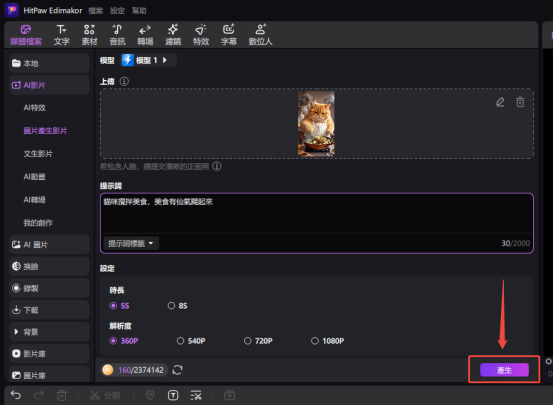Click the trash delete icon in bottom toolbar

(x=62, y=395)
